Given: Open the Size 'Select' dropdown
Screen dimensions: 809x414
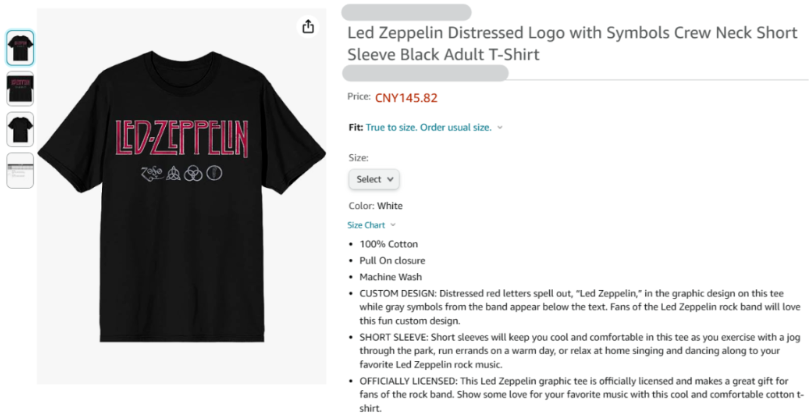Looking at the screenshot, I should [374, 179].
